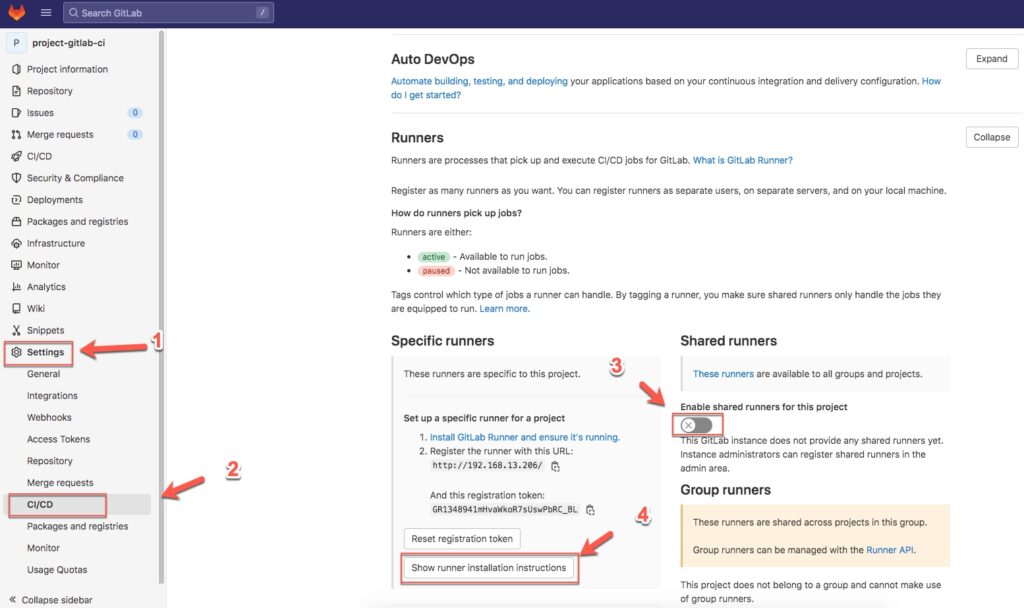Click the top Monitor sidebar icon

click(16, 265)
